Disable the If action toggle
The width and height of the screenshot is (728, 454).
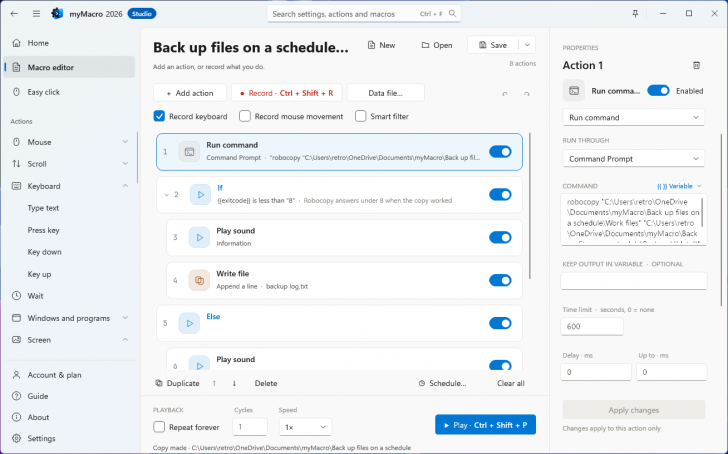tap(500, 195)
